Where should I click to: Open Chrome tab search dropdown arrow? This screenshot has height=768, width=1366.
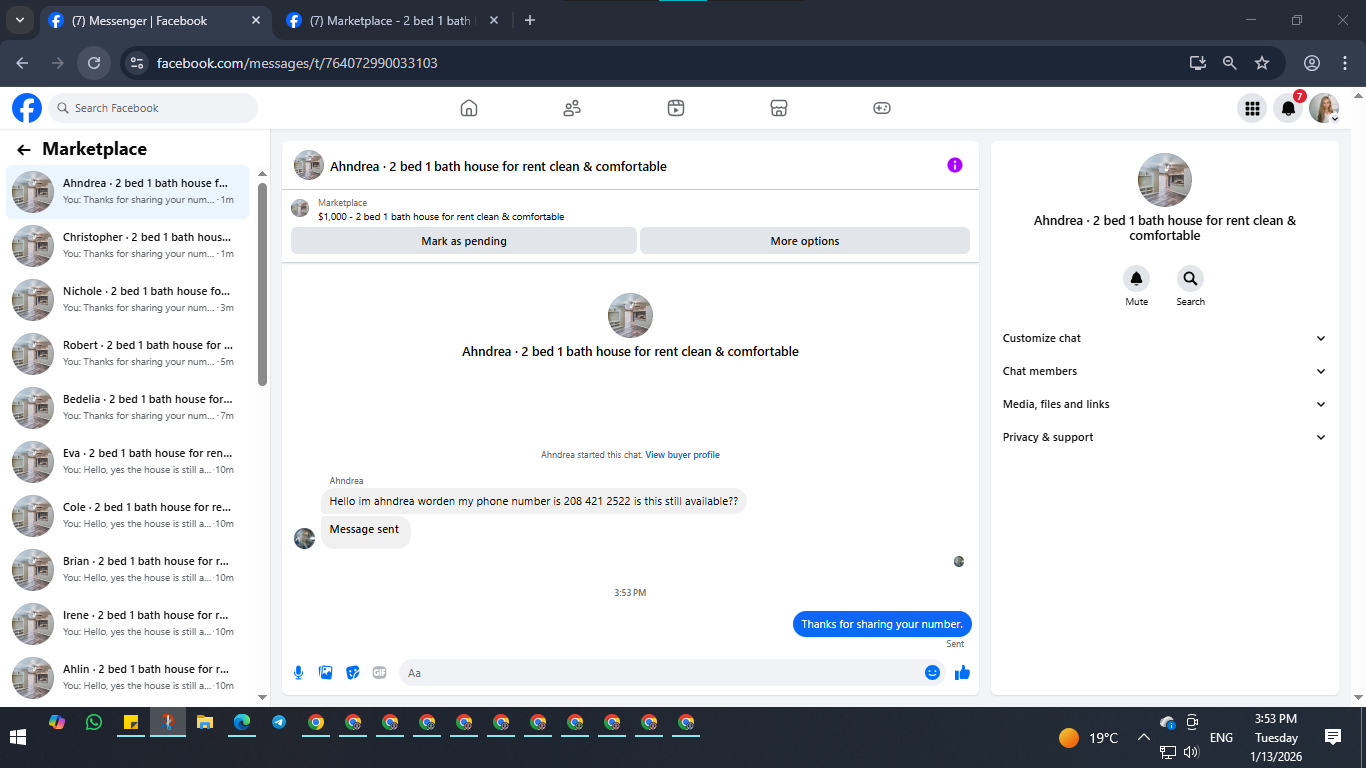pos(19,20)
